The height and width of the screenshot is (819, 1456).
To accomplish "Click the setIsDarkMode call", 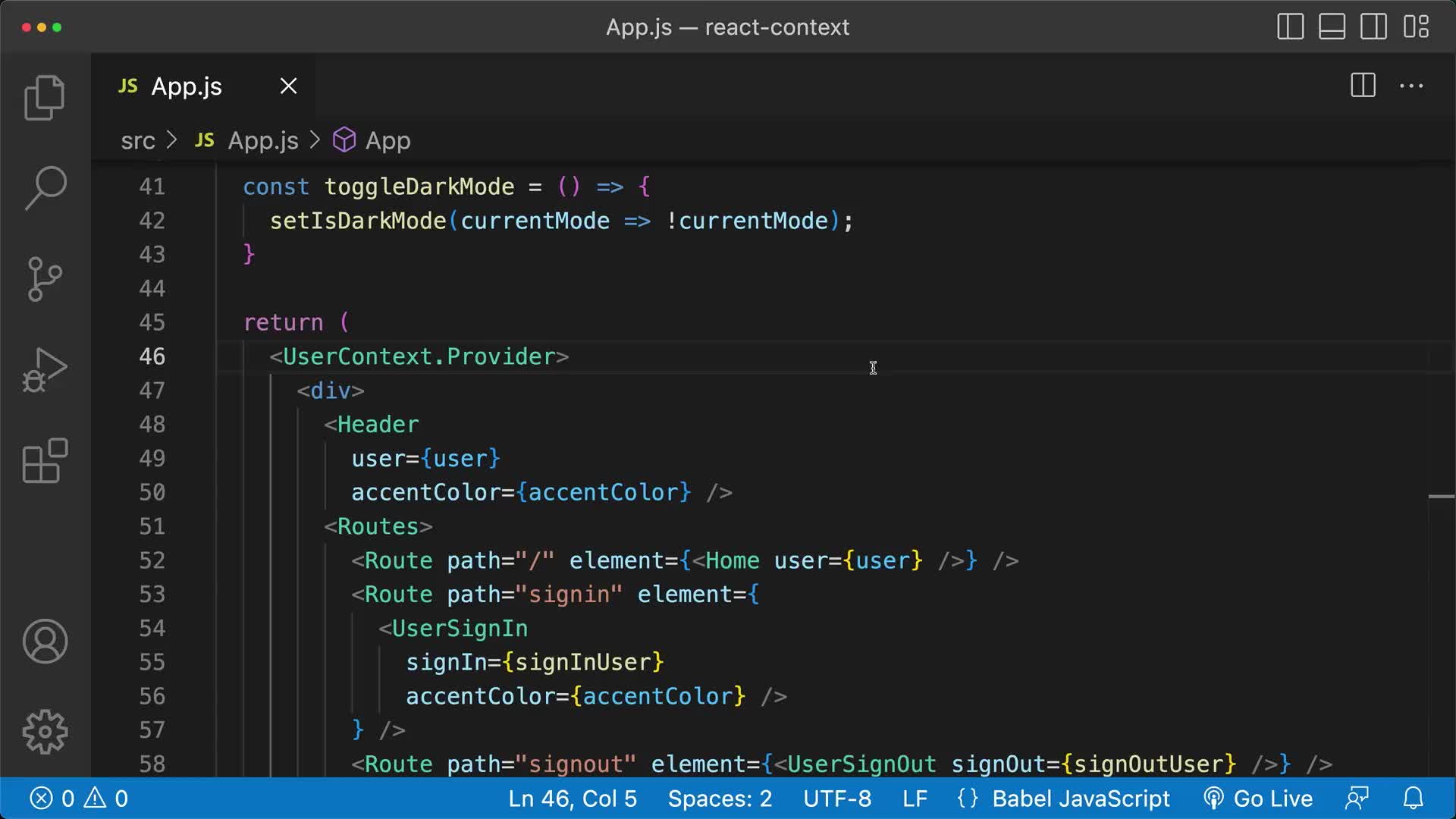I will click(358, 221).
